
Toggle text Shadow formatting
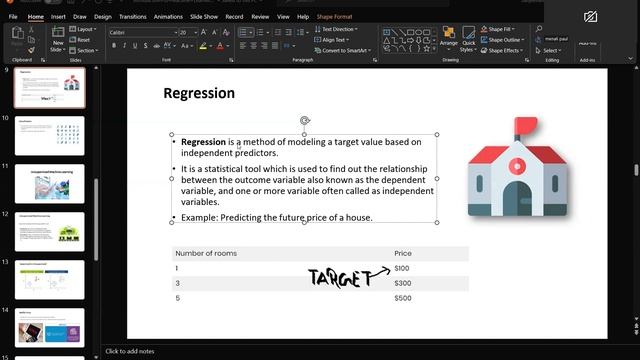pos(146,46)
